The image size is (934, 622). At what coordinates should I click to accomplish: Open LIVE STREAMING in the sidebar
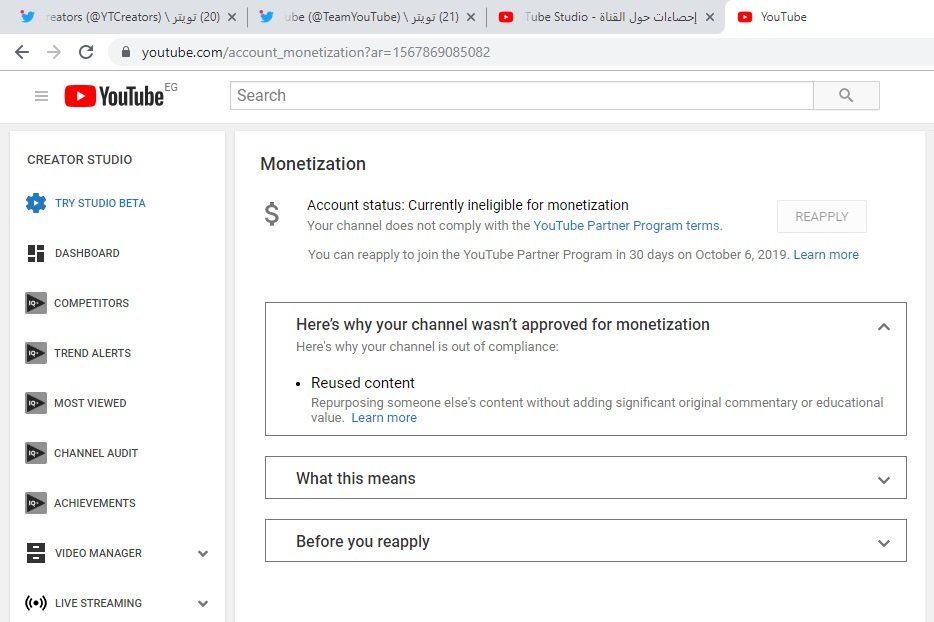98,604
